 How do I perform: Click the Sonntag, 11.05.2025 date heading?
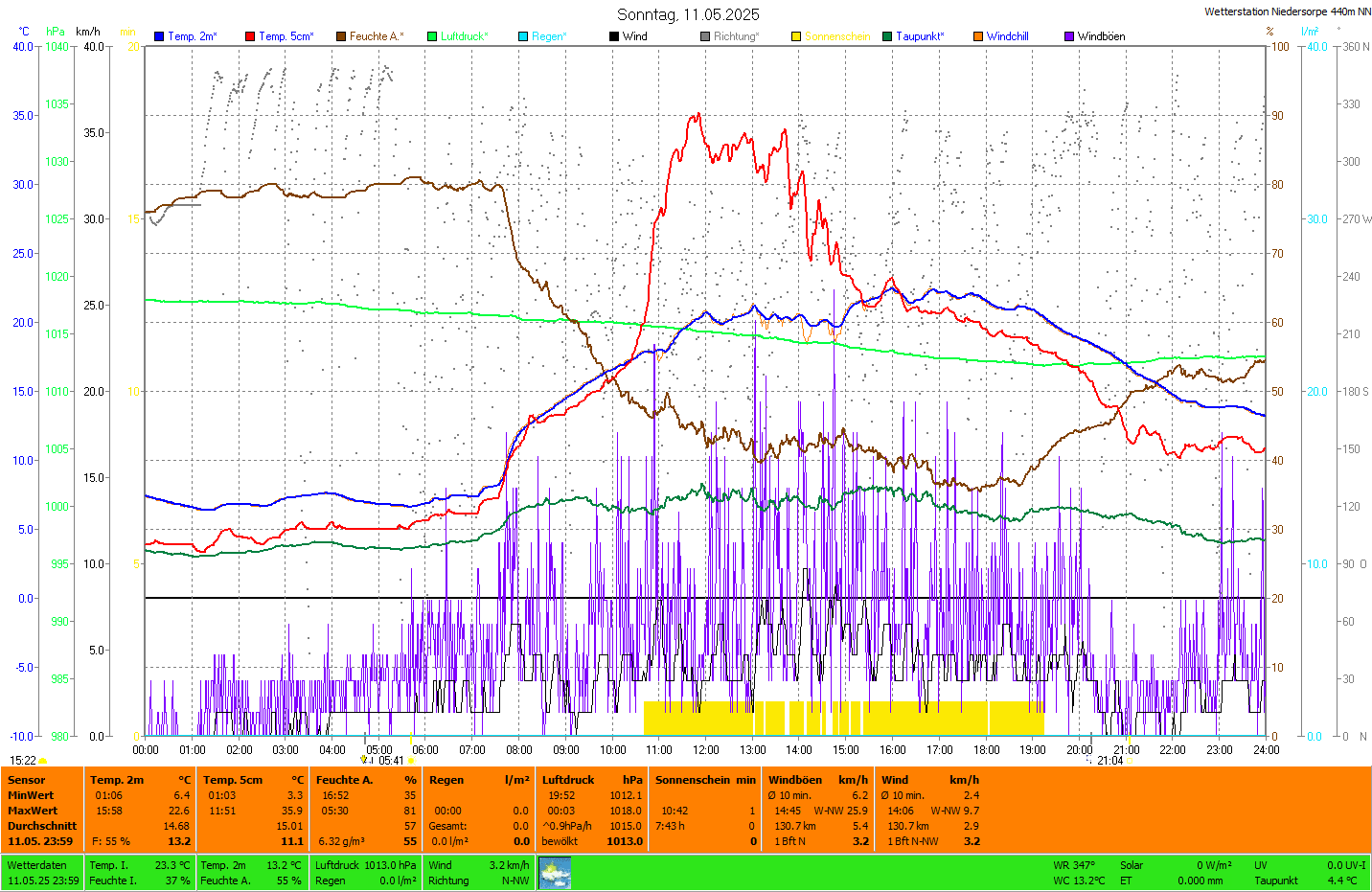688,14
